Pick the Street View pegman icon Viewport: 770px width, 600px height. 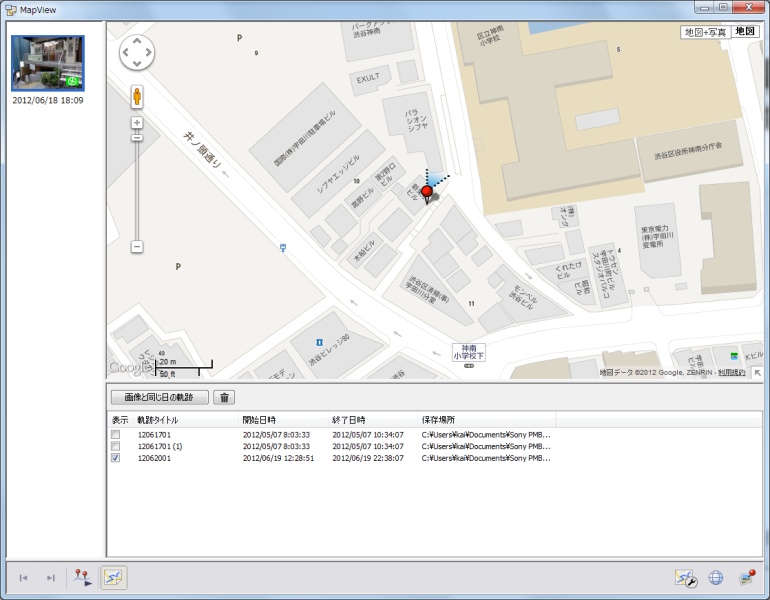(x=137, y=96)
